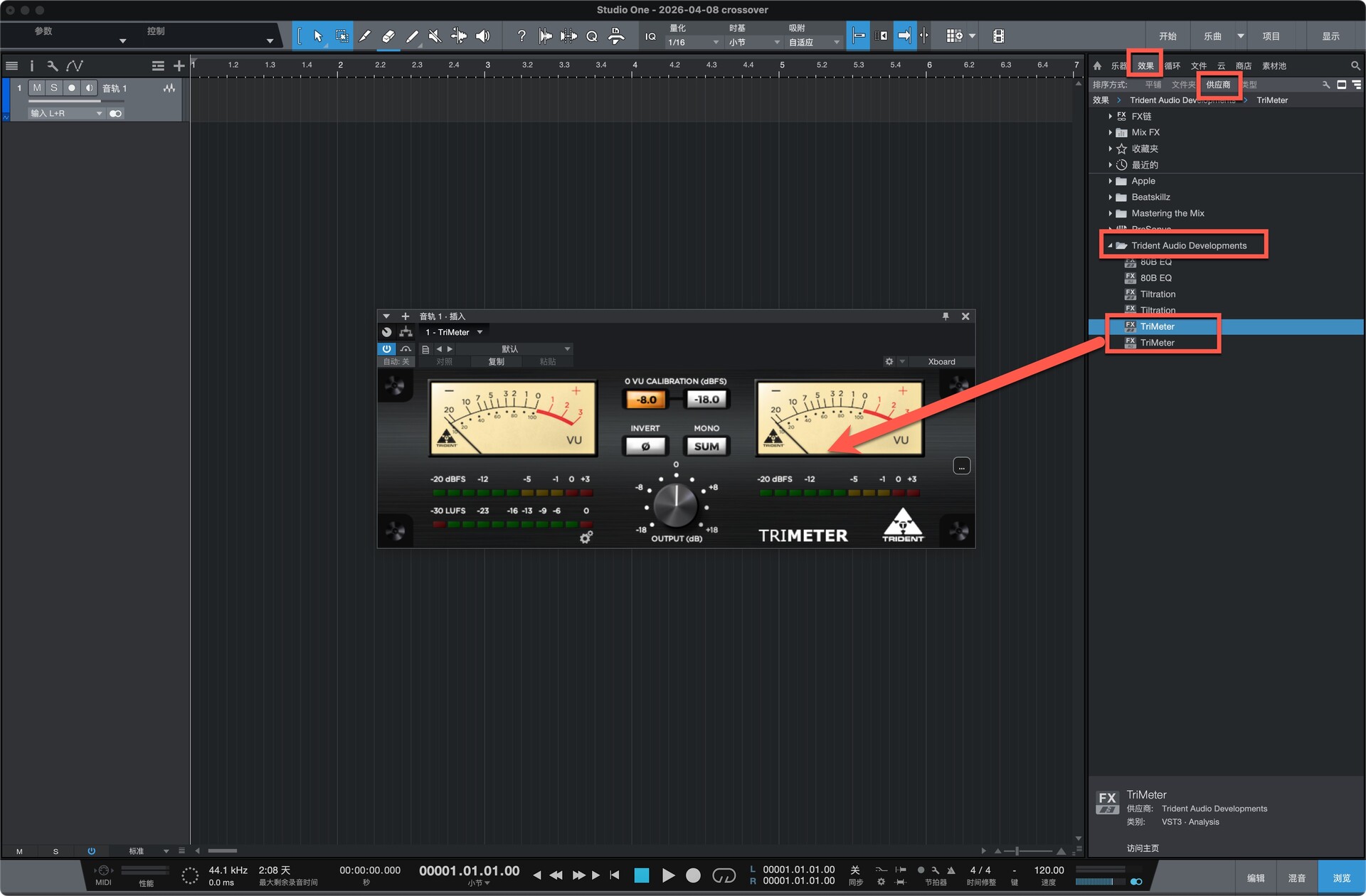The image size is (1366, 896).
Task: Mute track 1 with M button
Action: pyautogui.click(x=37, y=88)
